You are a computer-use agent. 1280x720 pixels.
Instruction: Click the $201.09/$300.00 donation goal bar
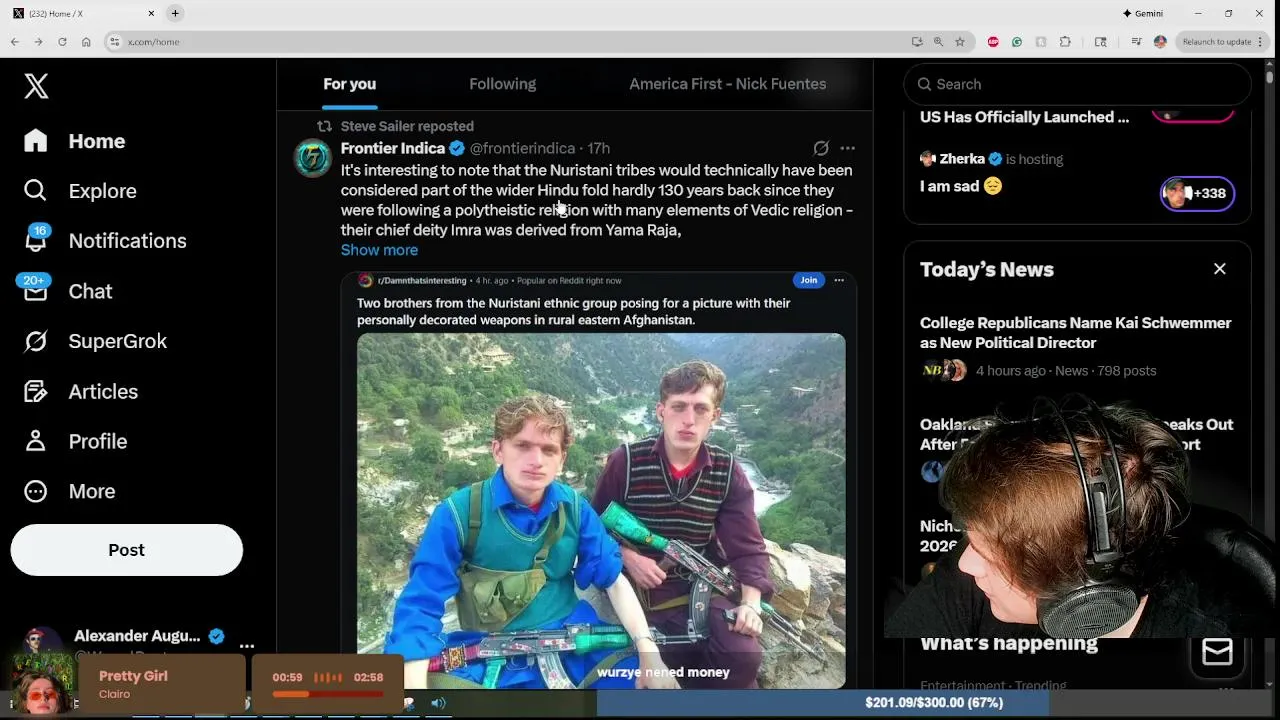click(x=934, y=703)
